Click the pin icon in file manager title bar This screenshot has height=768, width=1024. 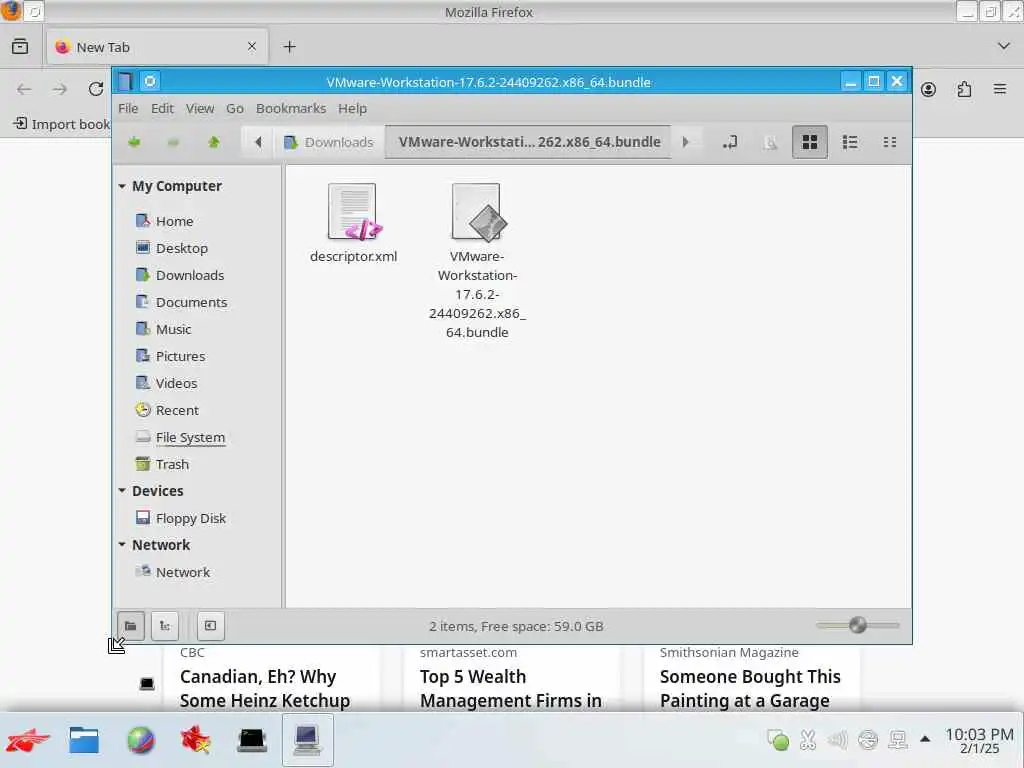pyautogui.click(x=150, y=82)
